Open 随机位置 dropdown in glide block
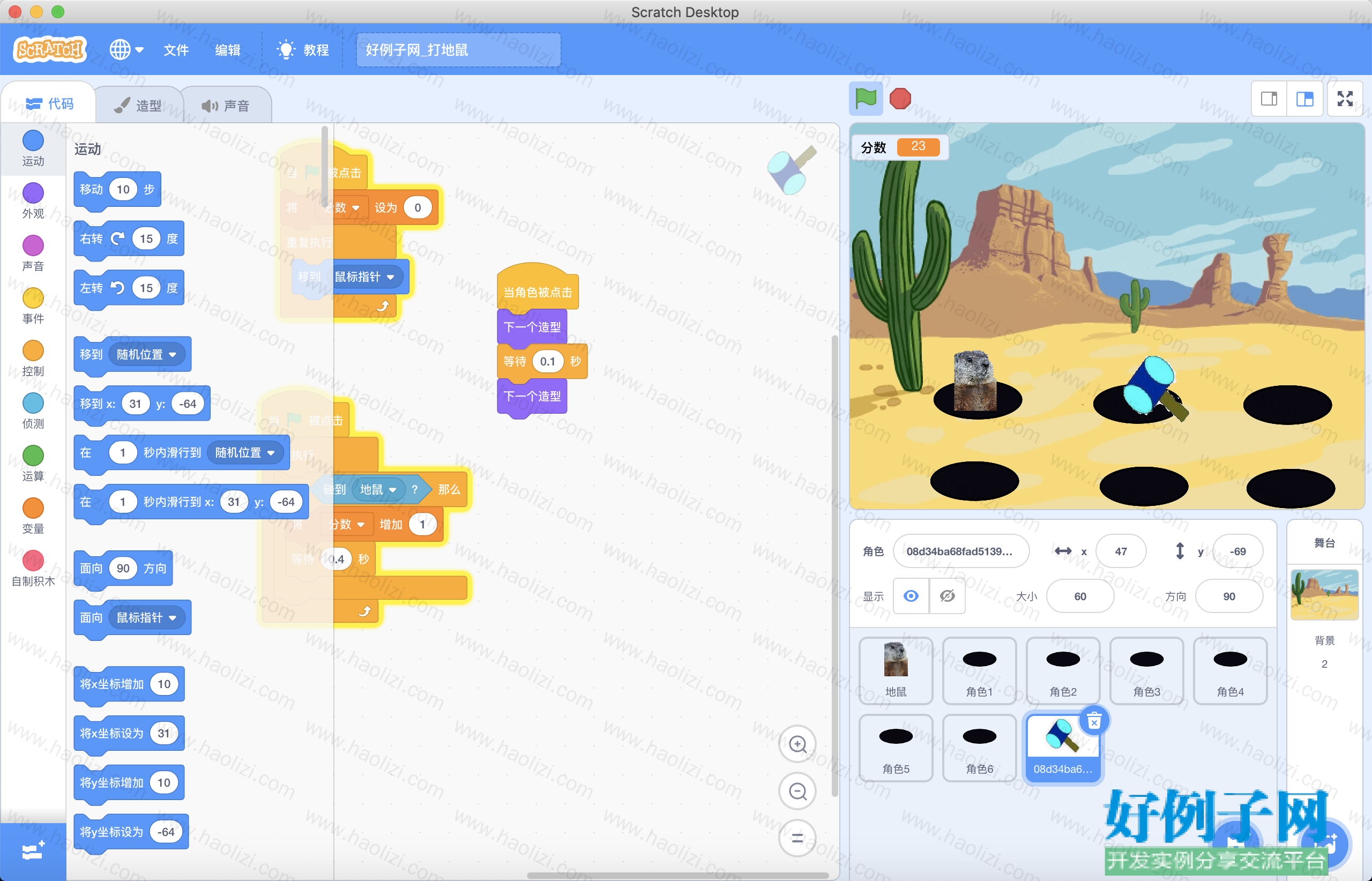The width and height of the screenshot is (1372, 881). click(x=245, y=452)
